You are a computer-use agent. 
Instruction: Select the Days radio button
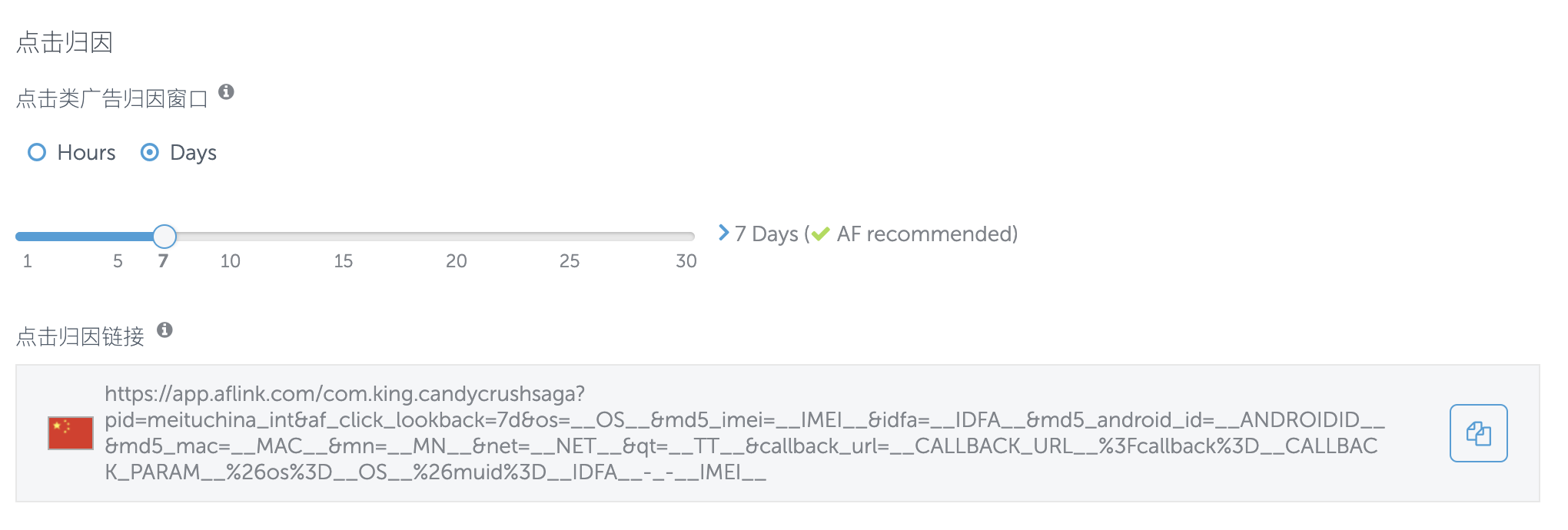click(x=150, y=152)
